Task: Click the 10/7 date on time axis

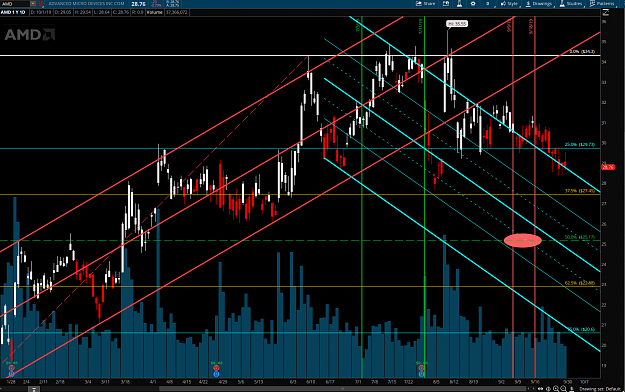Action: click(x=584, y=382)
